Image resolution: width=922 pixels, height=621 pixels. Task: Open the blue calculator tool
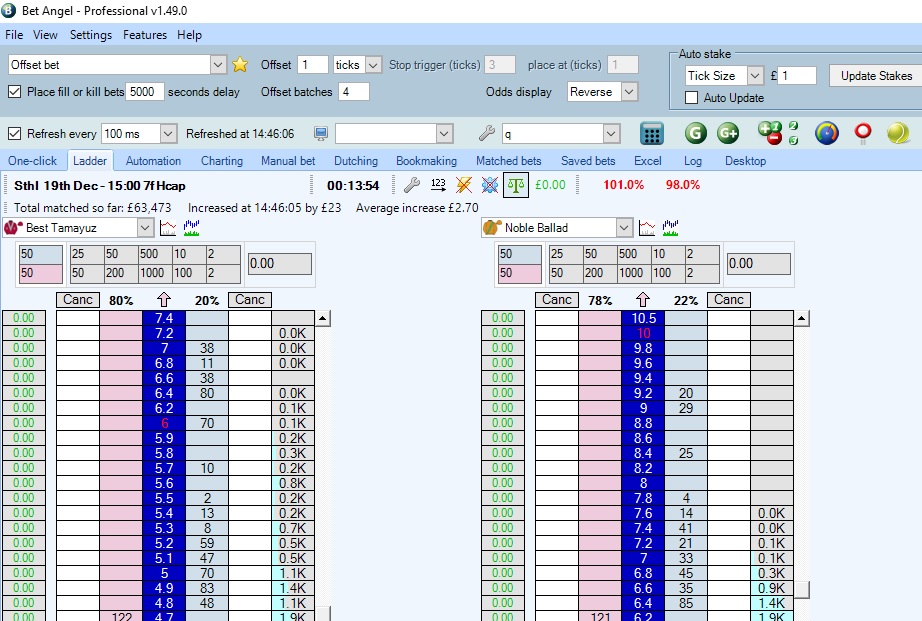pyautogui.click(x=652, y=134)
